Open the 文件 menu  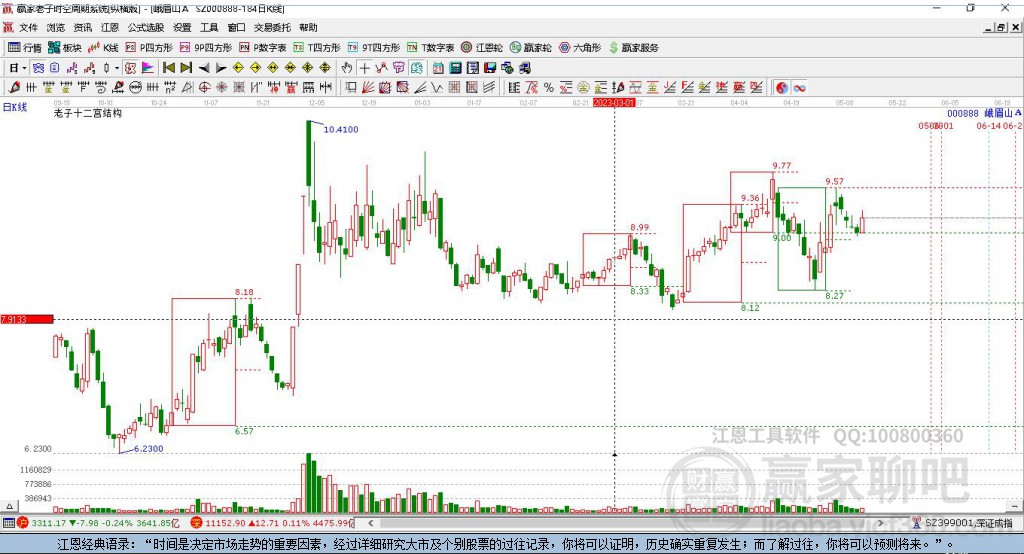(x=28, y=27)
